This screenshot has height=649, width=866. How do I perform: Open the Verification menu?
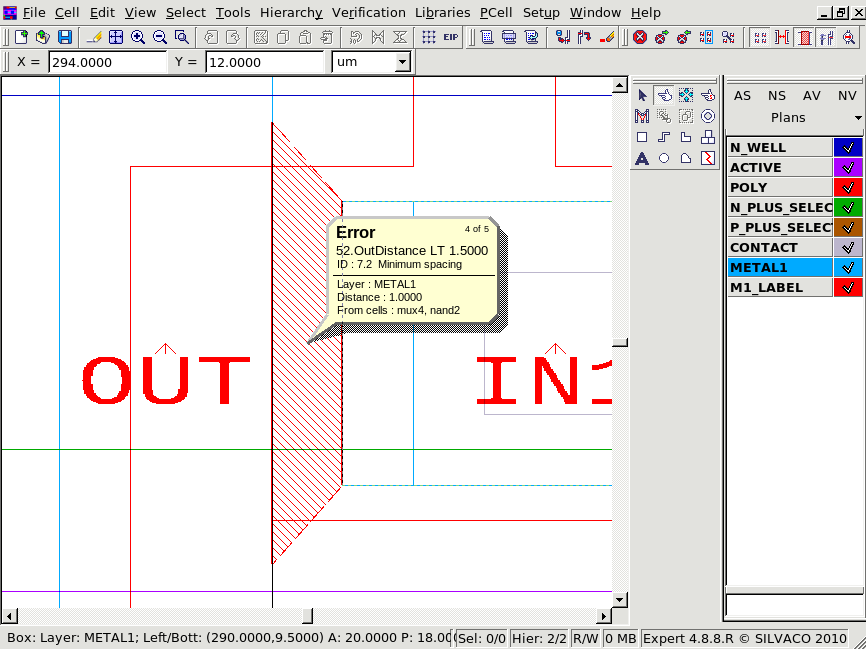(368, 12)
